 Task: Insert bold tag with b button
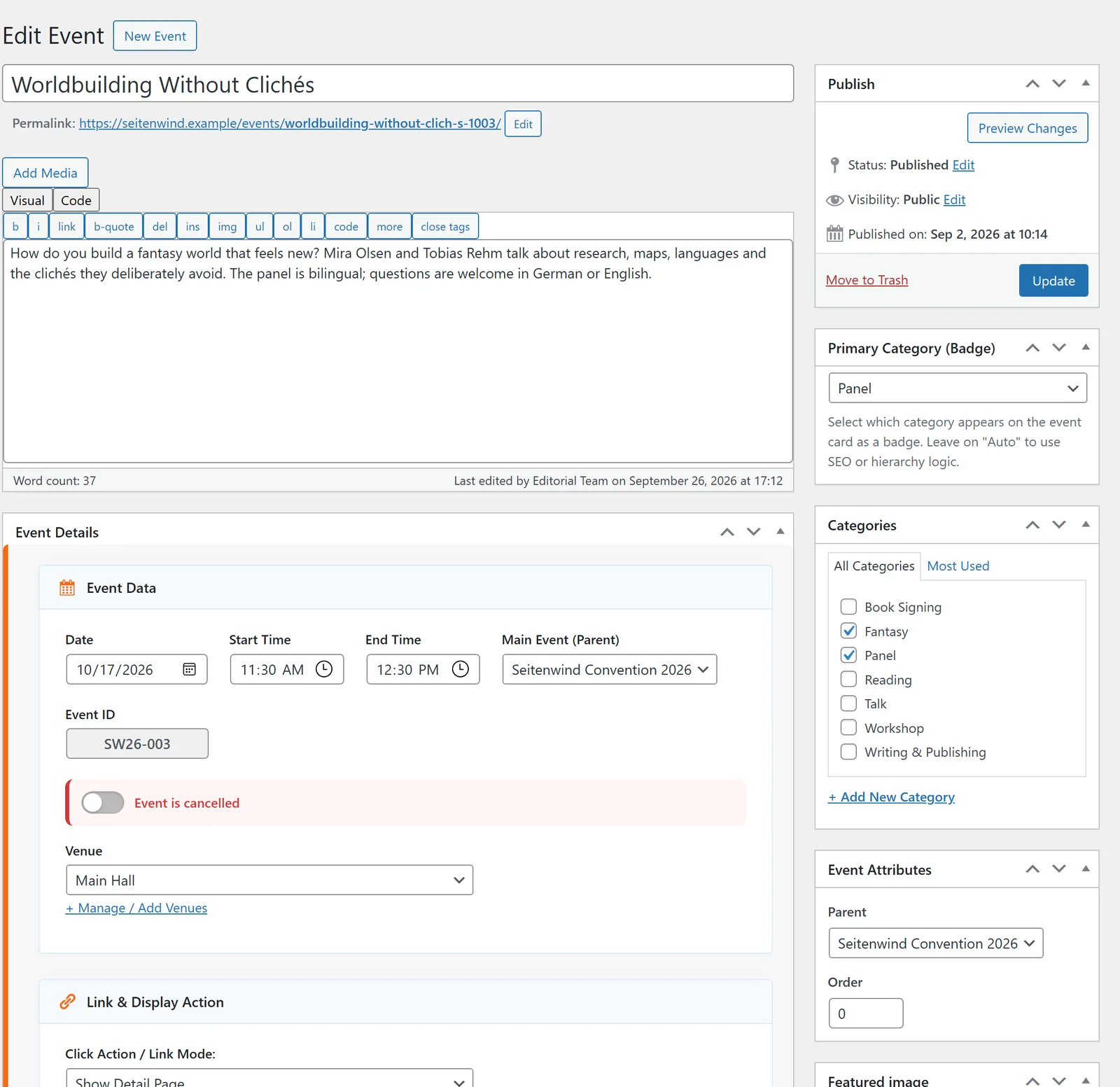coord(15,226)
